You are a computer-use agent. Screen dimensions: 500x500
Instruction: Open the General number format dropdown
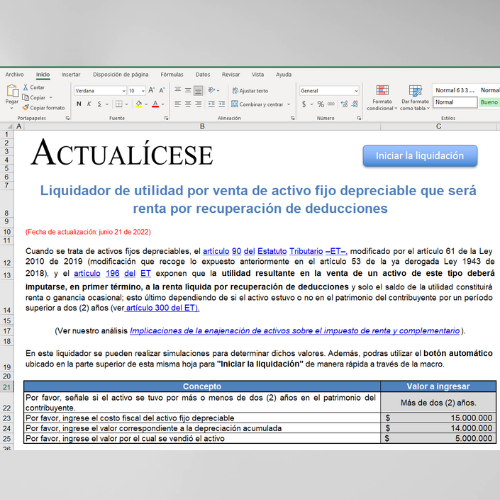coord(356,91)
